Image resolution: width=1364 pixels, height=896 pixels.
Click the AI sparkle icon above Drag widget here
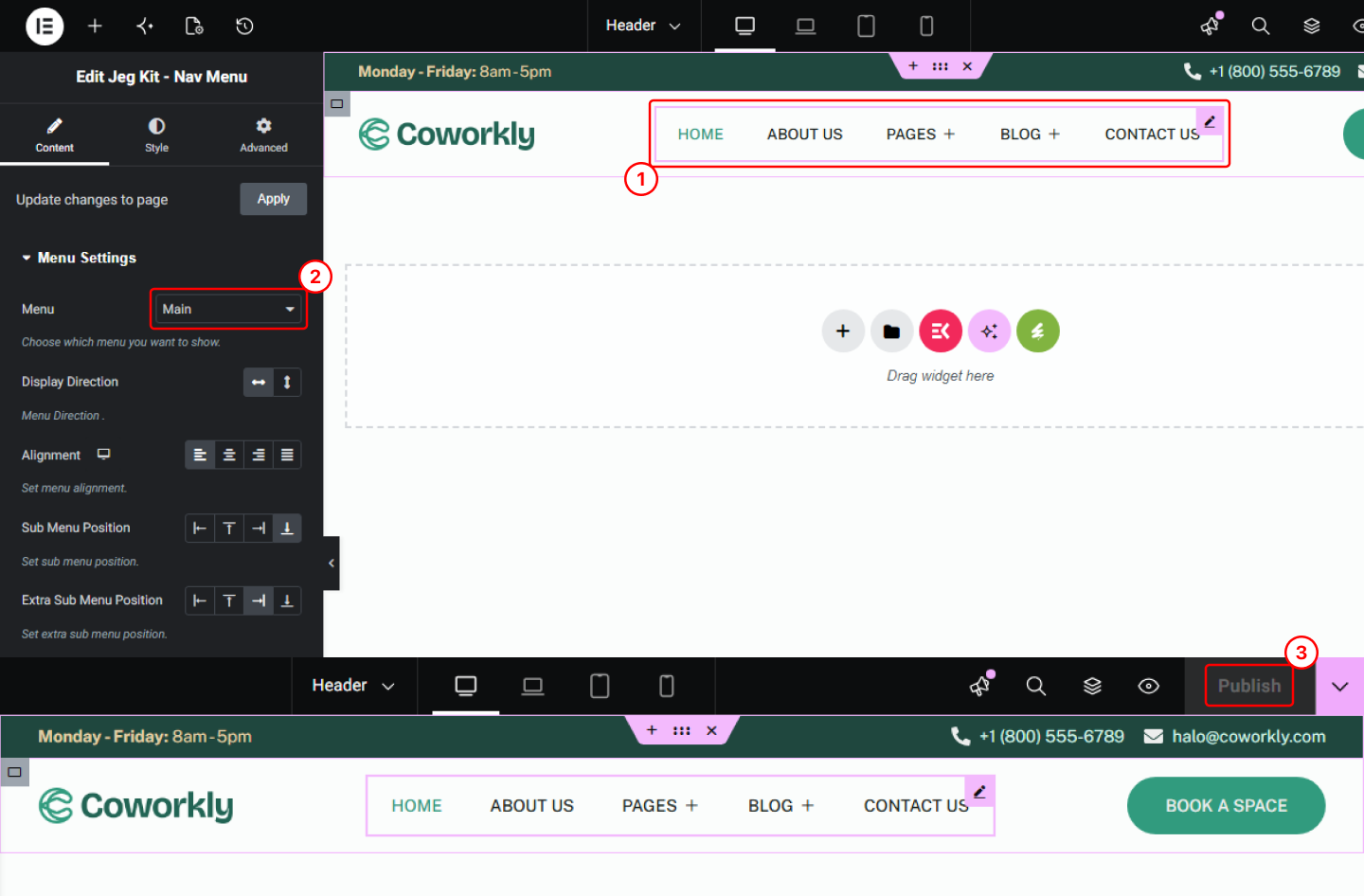point(989,331)
